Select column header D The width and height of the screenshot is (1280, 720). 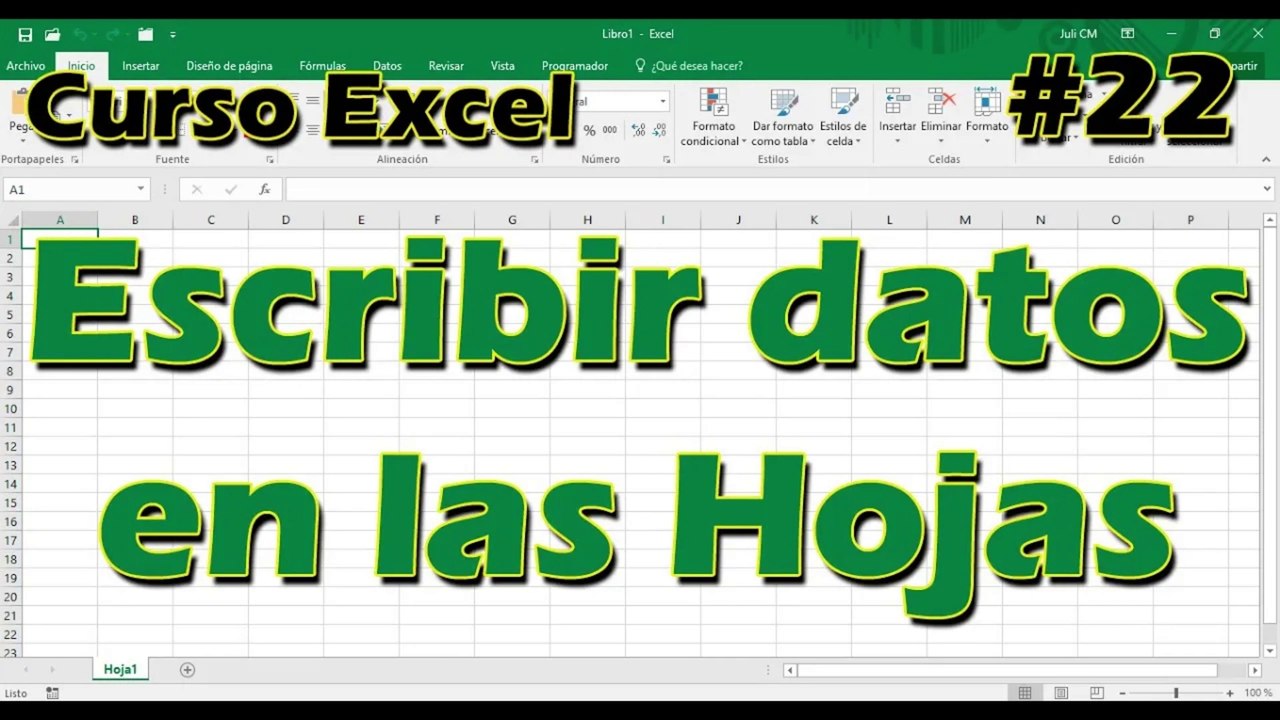point(286,220)
